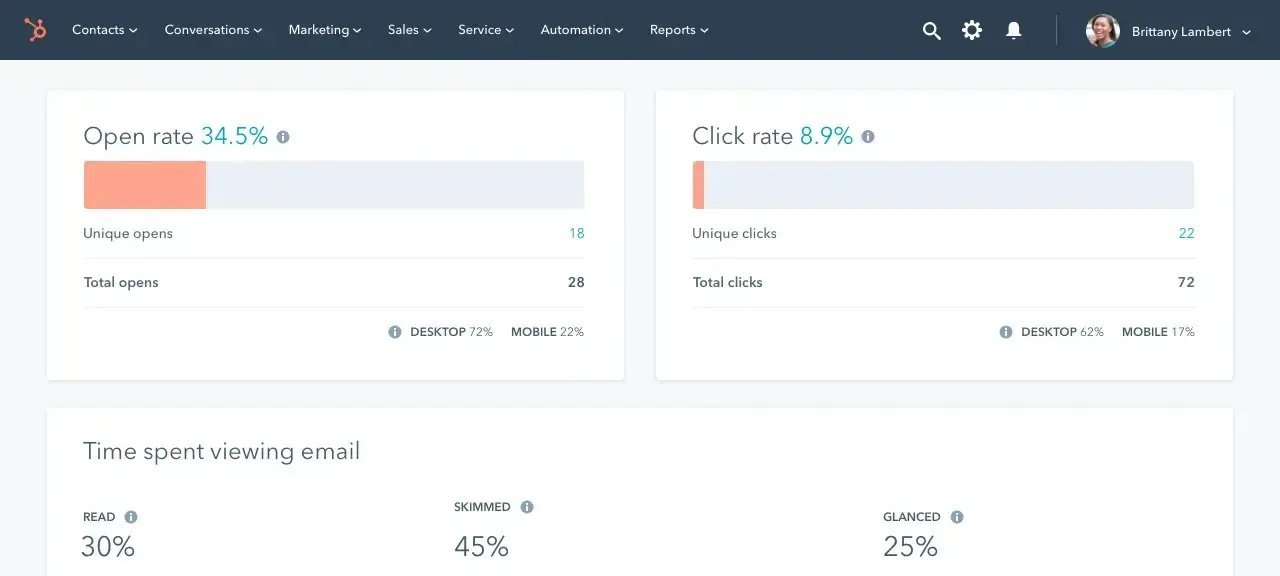Click the Click rate progress bar
Screen dimensions: 1280x576
pyautogui.click(x=943, y=185)
